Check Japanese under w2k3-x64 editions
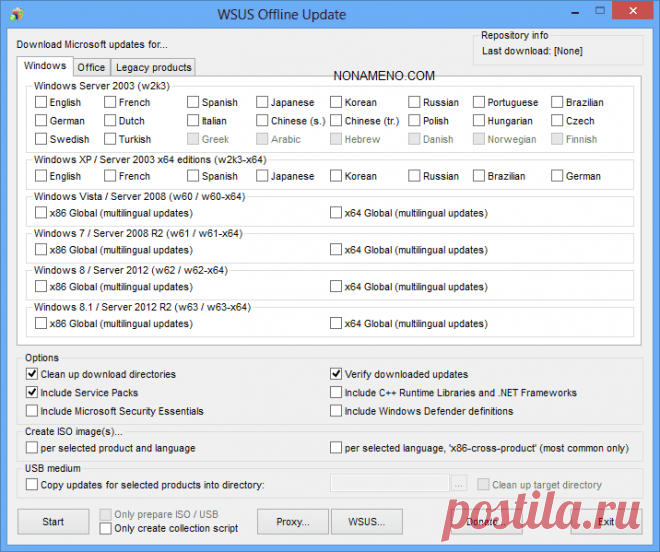660x552 pixels. click(x=262, y=176)
